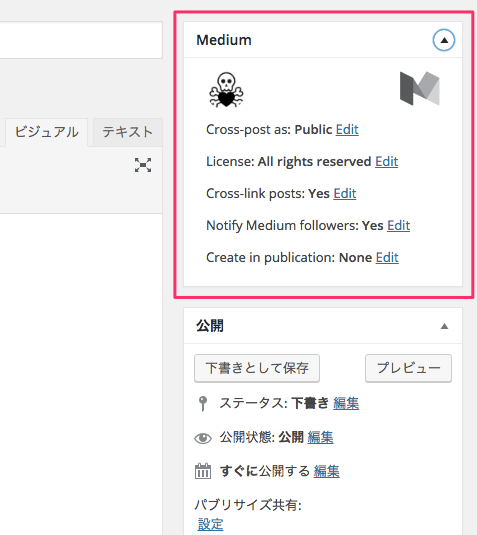Edit the Cross-post as setting
Viewport: 477px width, 535px height.
[x=347, y=130]
